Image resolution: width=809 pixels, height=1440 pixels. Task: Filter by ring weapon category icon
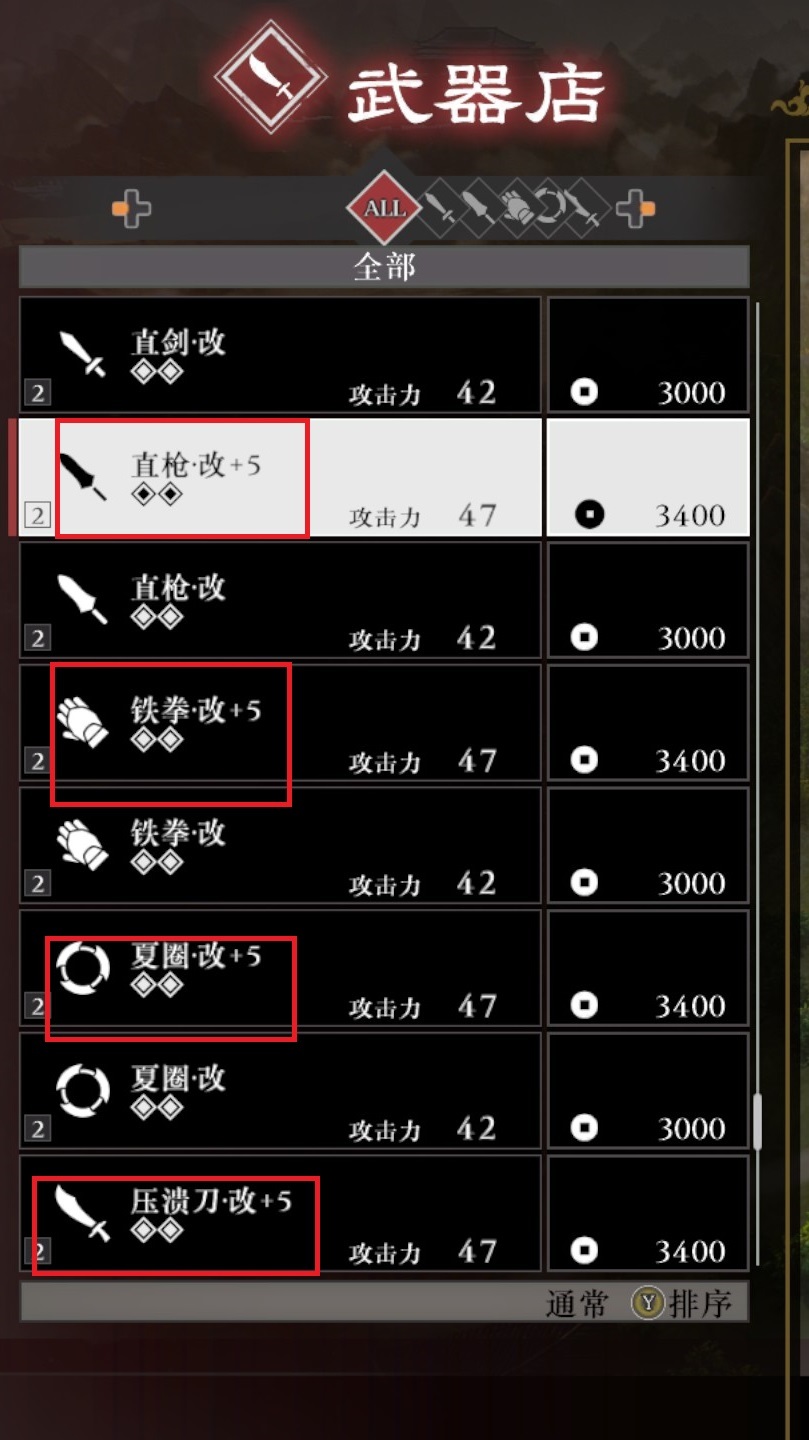point(551,208)
